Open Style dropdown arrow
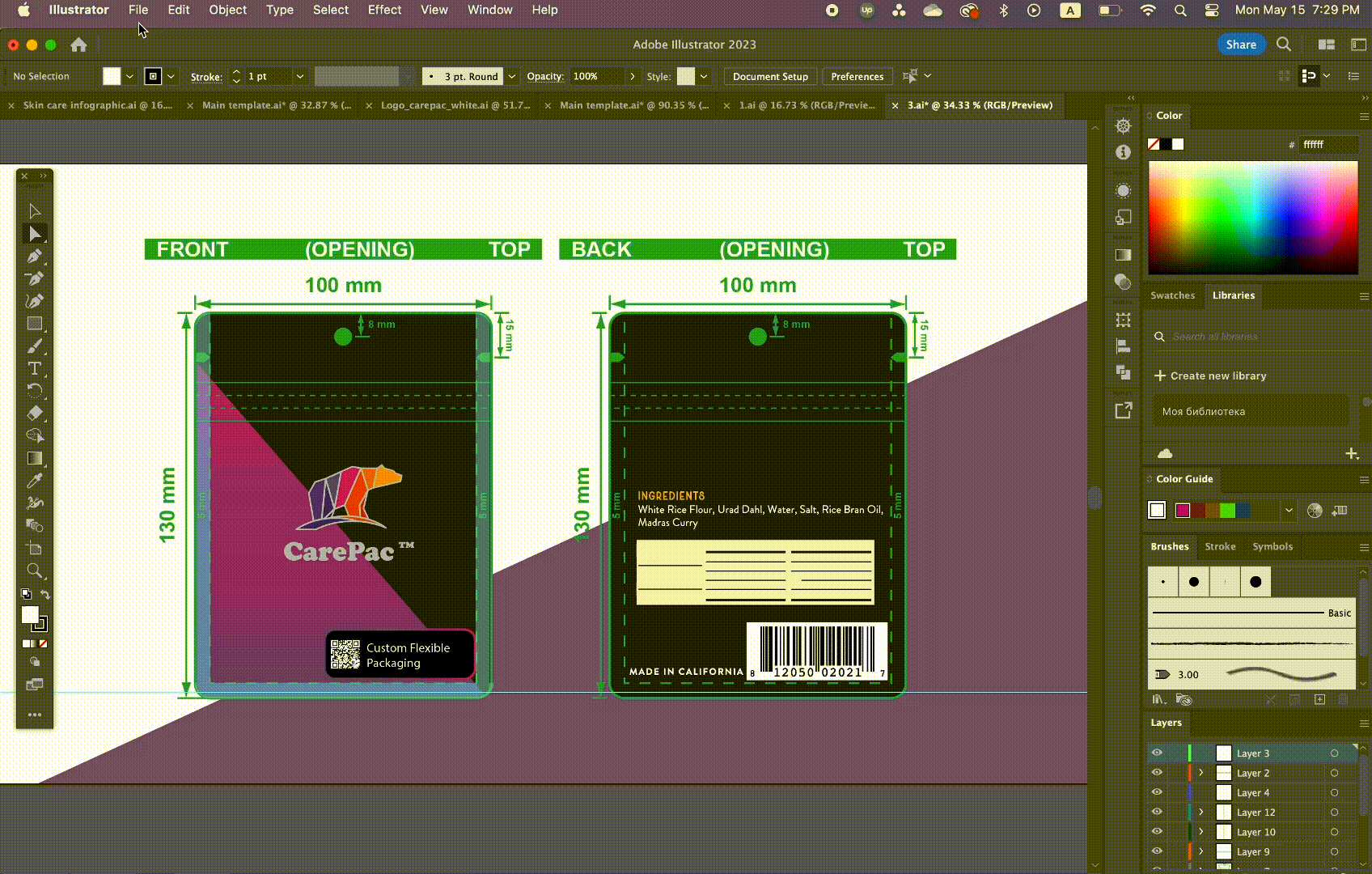1372x874 pixels. (x=704, y=76)
